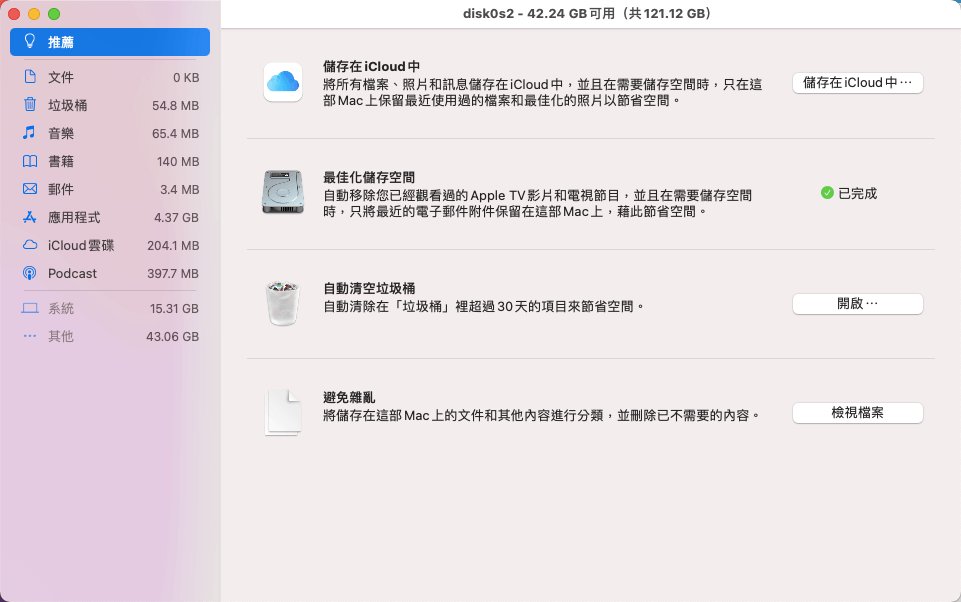Click the 204.1 MB size value
Image resolution: width=961 pixels, height=602 pixels.
173,246
